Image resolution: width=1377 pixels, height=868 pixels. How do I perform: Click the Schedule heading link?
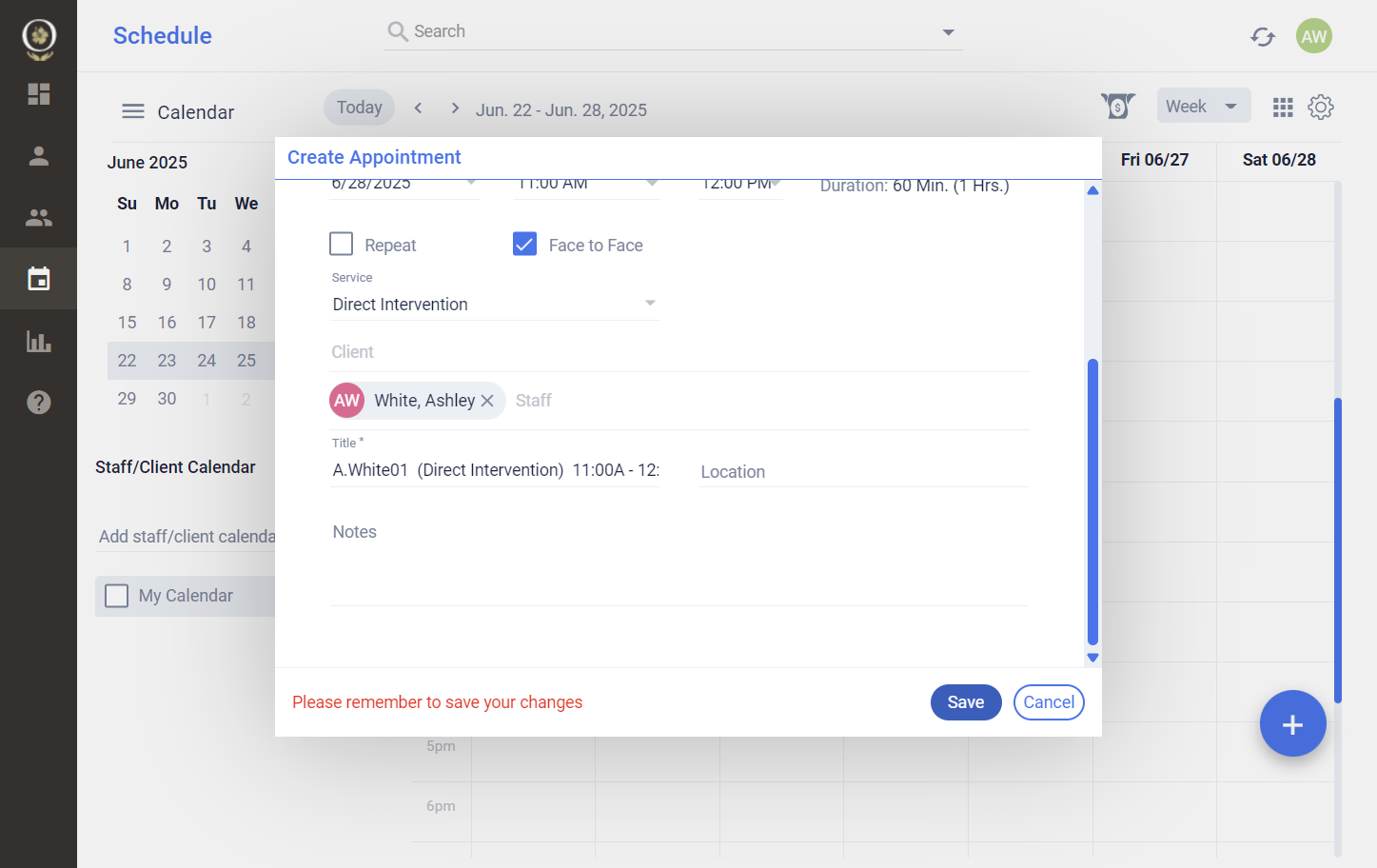point(163,35)
